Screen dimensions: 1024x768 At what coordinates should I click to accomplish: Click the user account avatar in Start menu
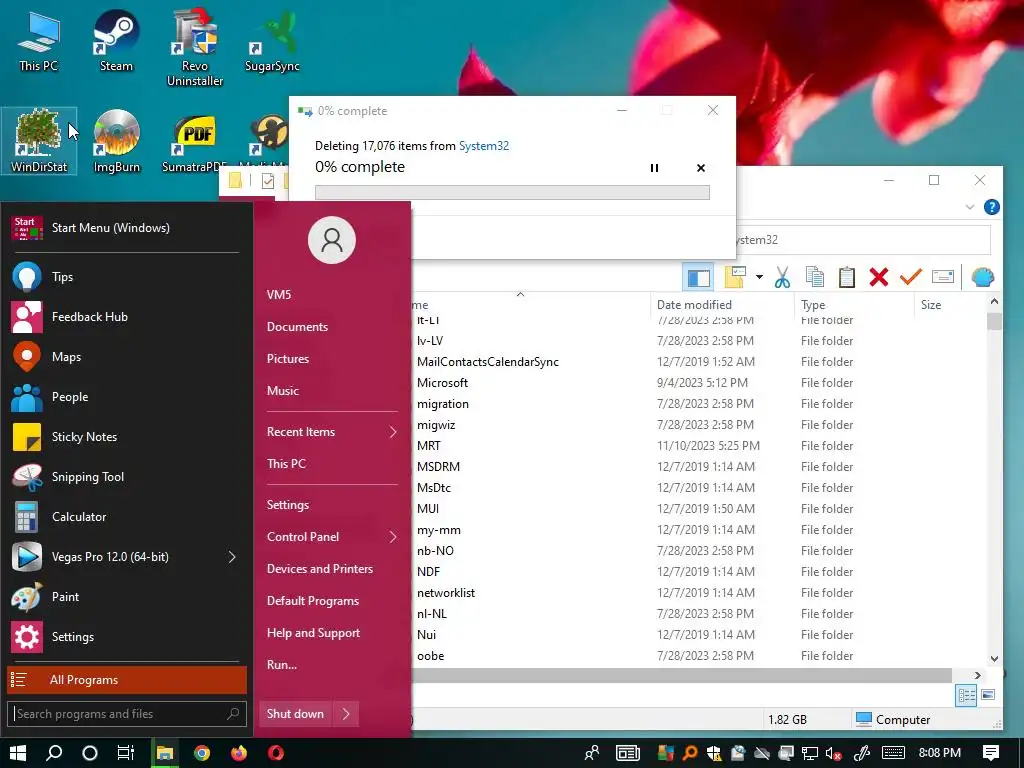332,240
